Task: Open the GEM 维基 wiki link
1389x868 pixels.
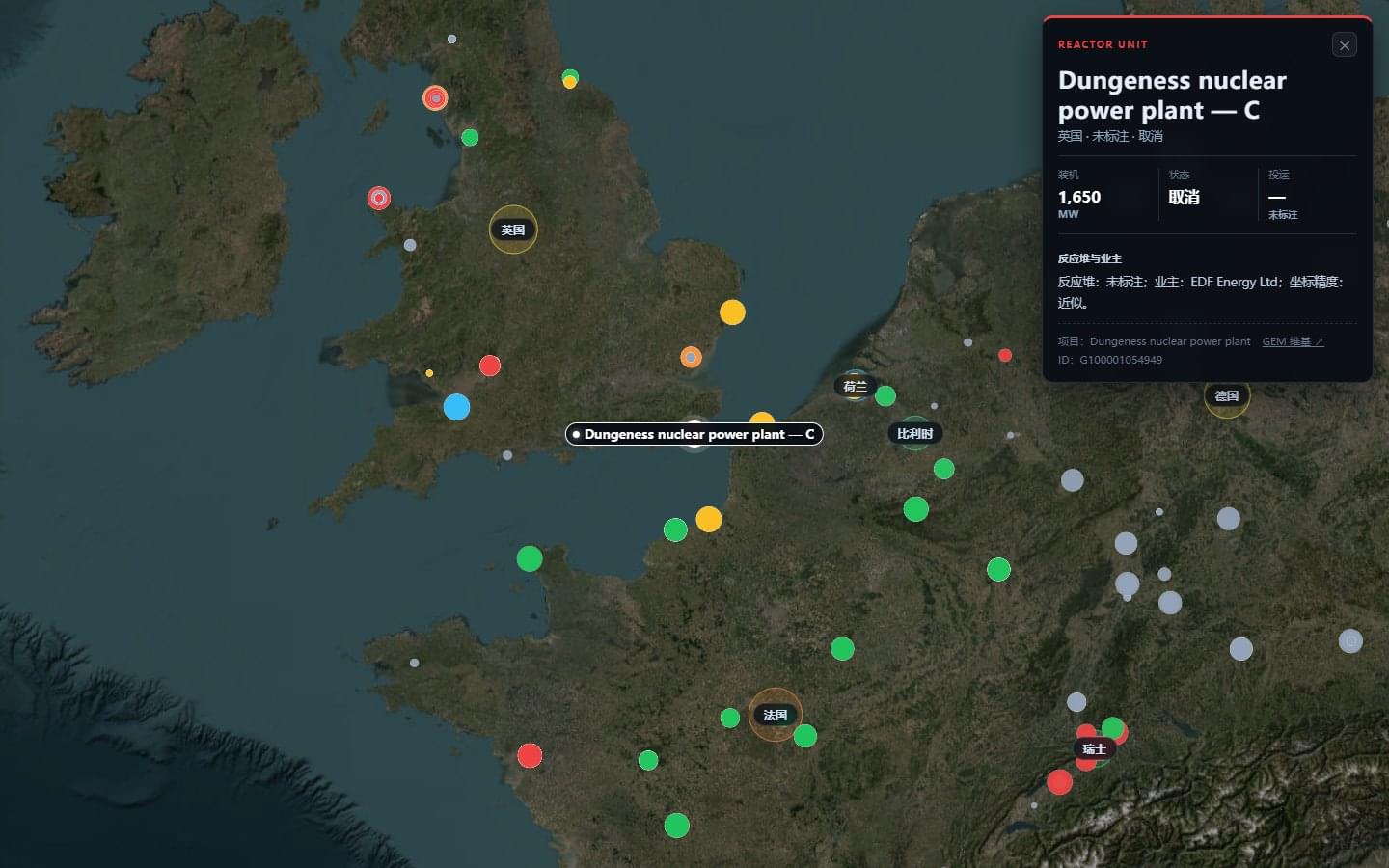Action: pyautogui.click(x=1293, y=341)
